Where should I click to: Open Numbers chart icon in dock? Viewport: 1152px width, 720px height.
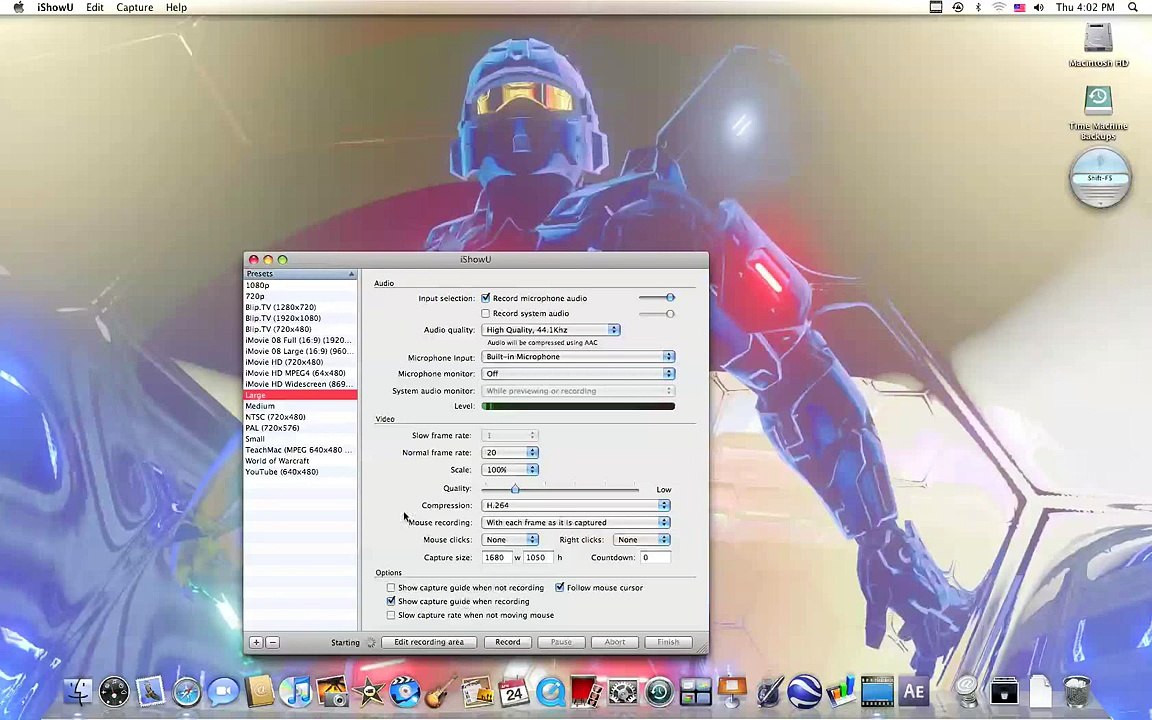841,691
